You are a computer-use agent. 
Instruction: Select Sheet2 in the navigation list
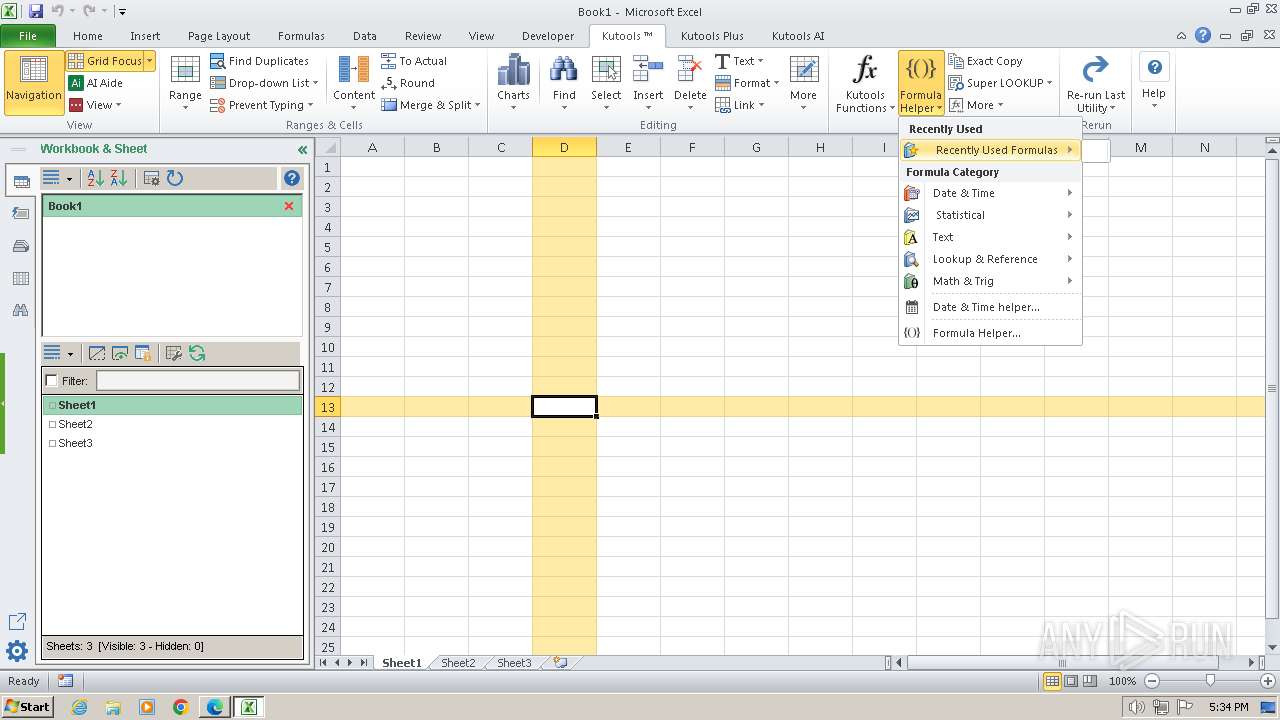(x=172, y=424)
